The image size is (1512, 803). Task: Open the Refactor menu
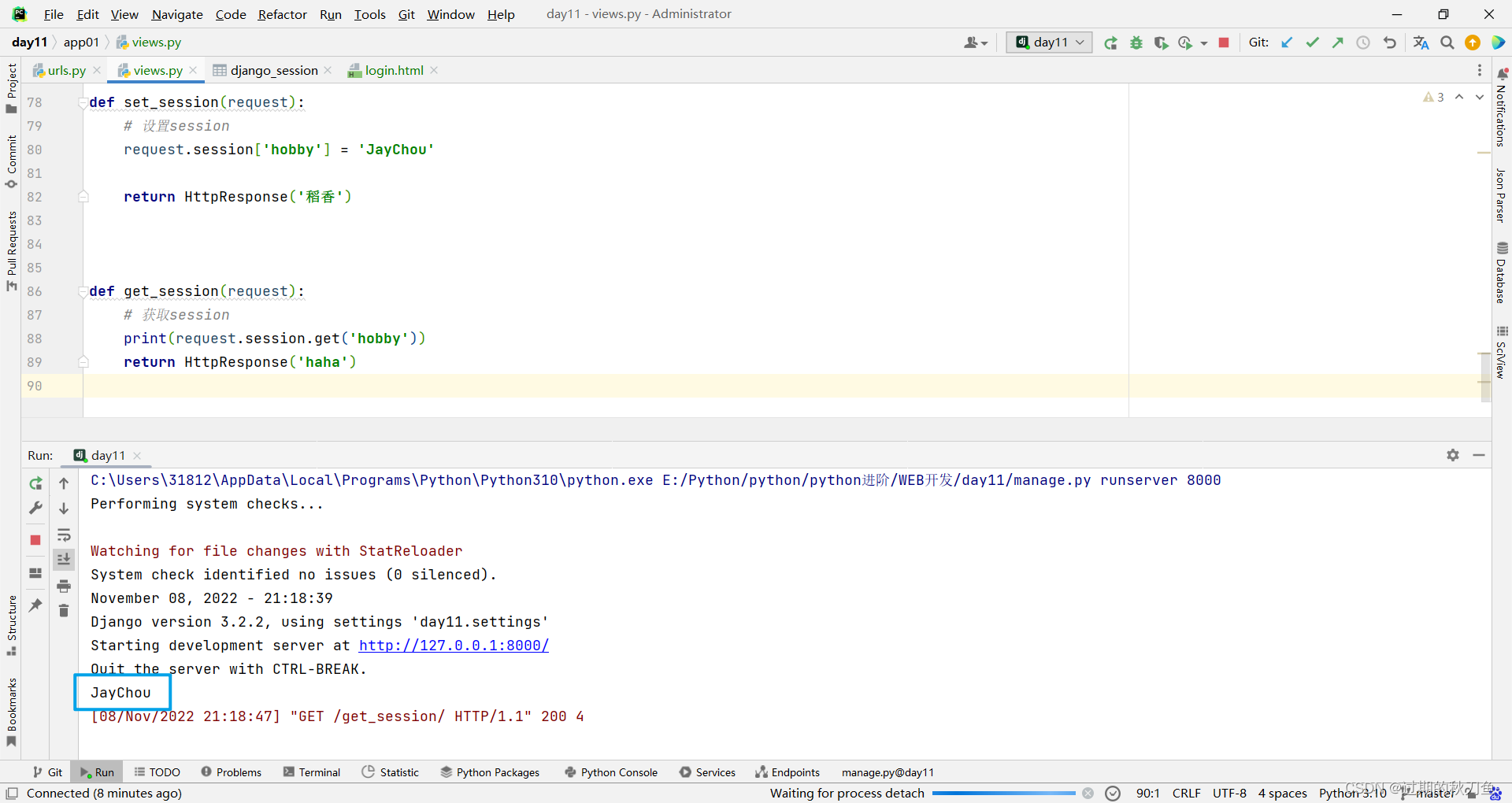282,14
